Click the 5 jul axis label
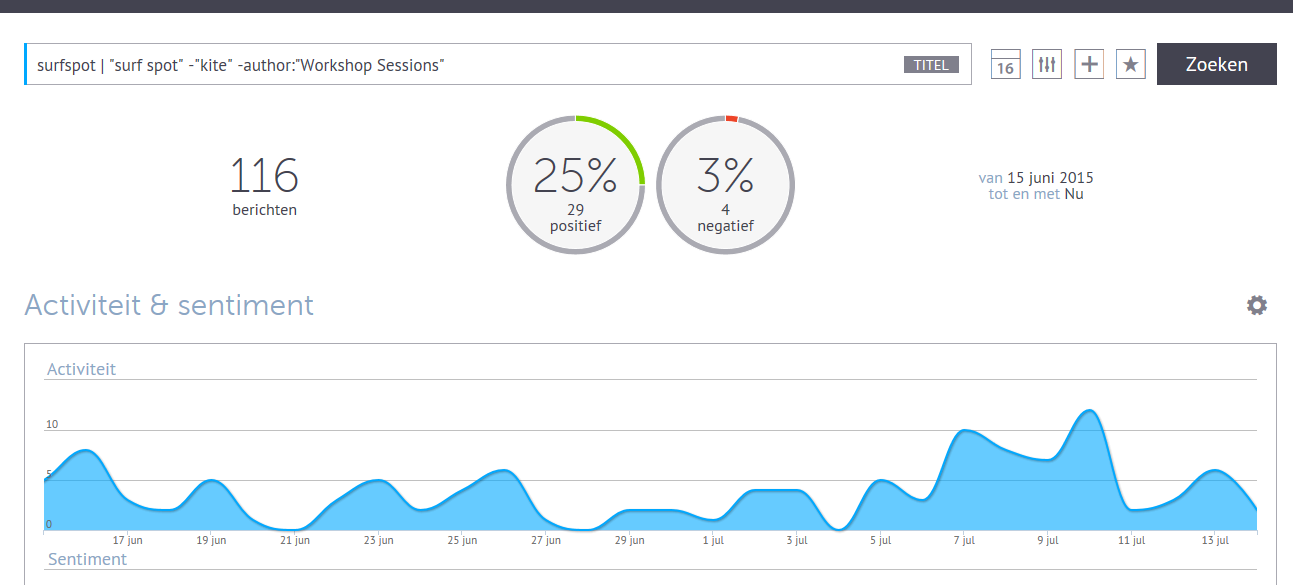Screen dimensions: 1293x585 click(880, 540)
